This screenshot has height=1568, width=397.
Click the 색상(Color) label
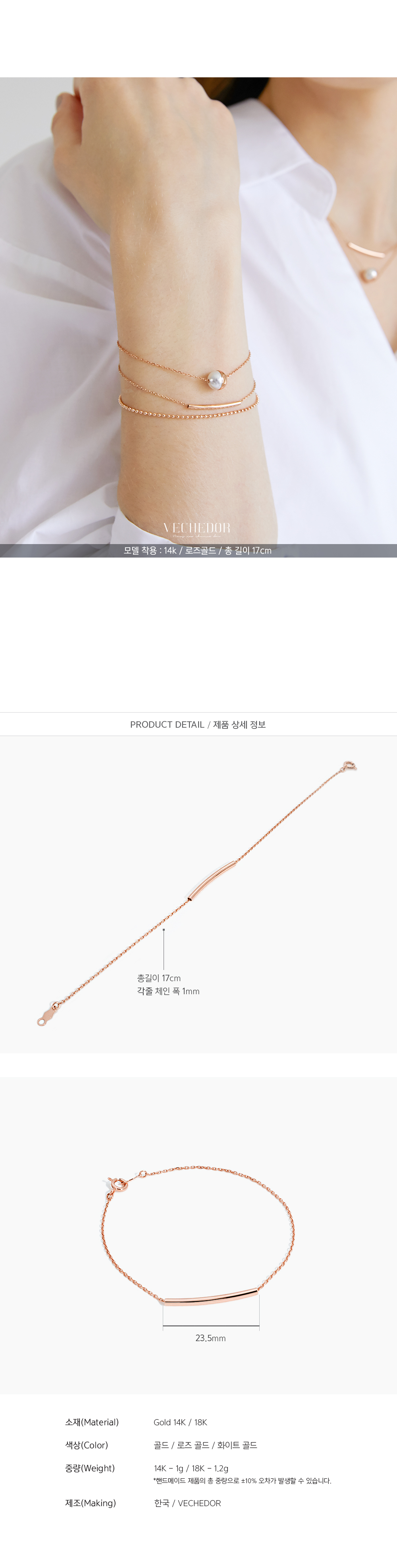87,1445
